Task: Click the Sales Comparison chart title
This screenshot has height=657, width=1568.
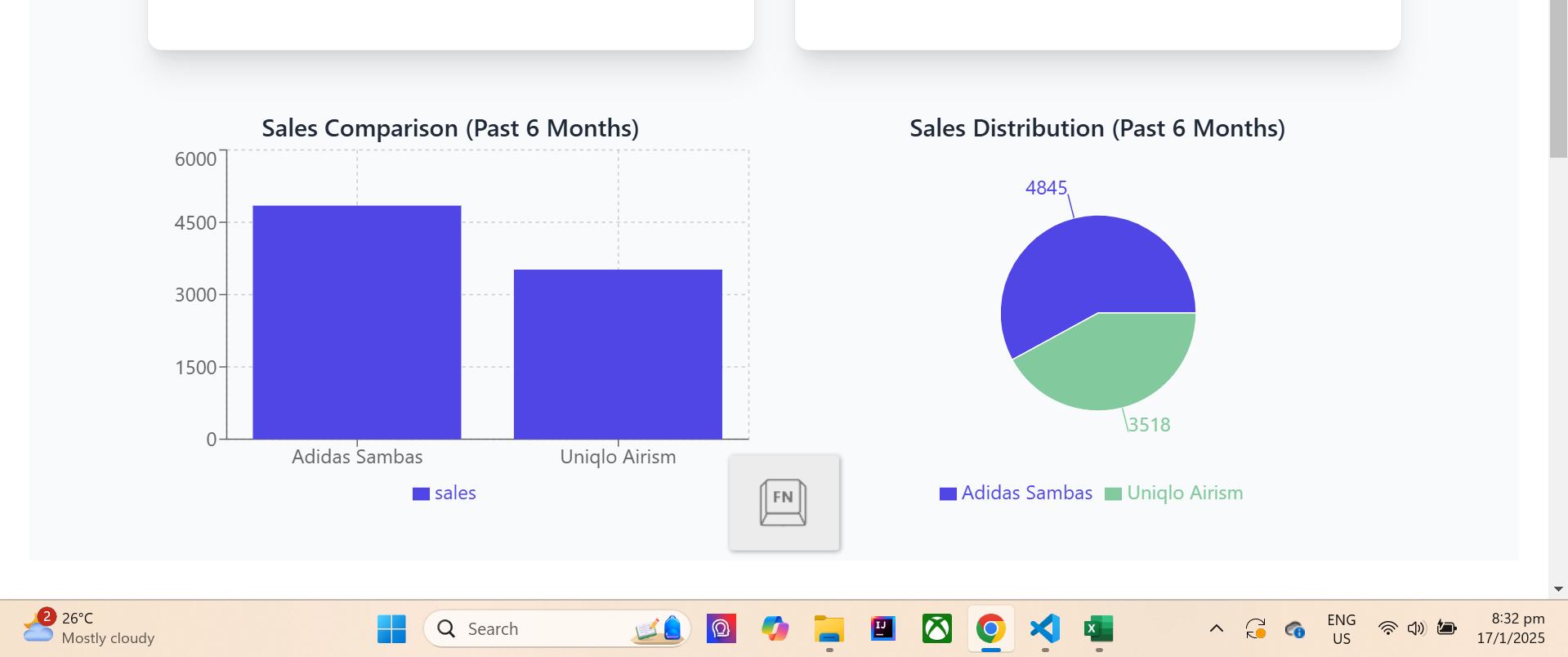Action: [450, 128]
